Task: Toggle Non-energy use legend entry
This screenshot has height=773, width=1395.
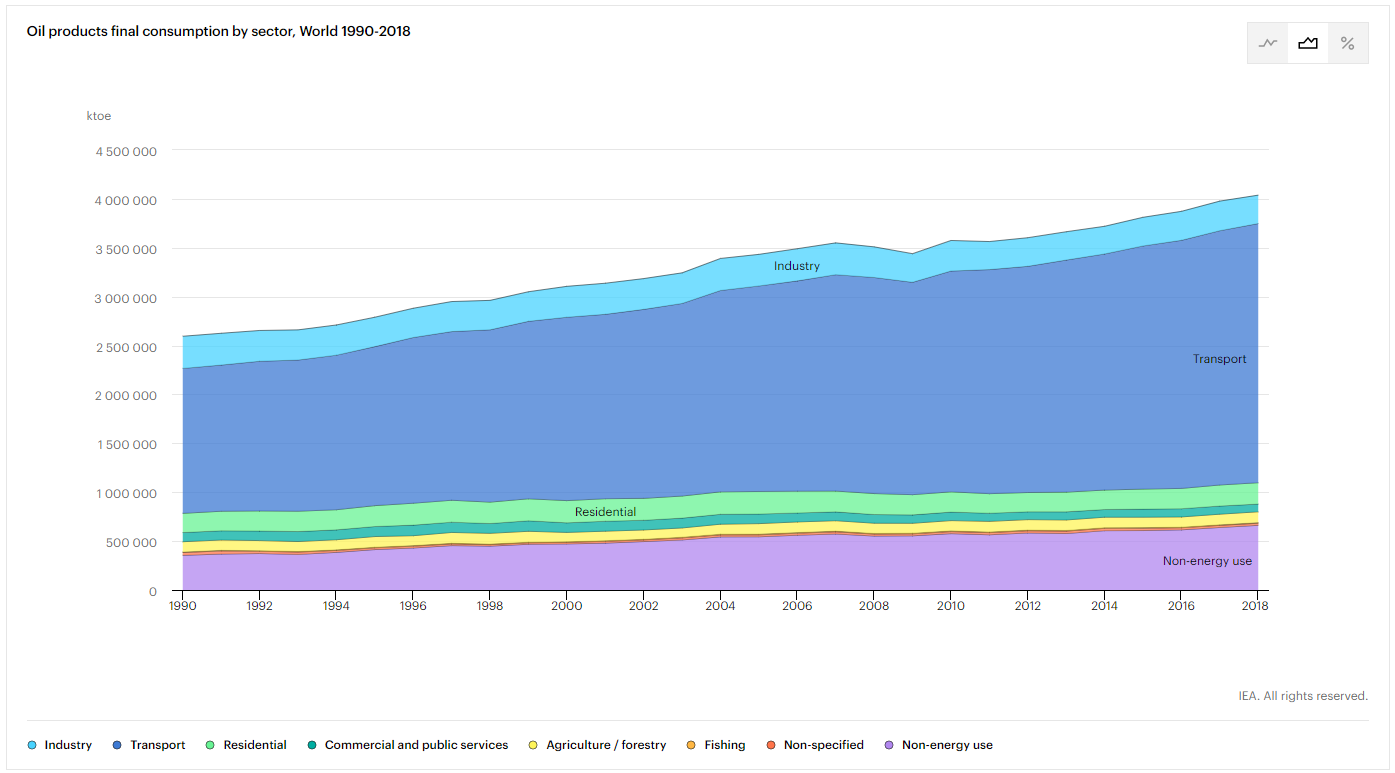Action: 939,745
